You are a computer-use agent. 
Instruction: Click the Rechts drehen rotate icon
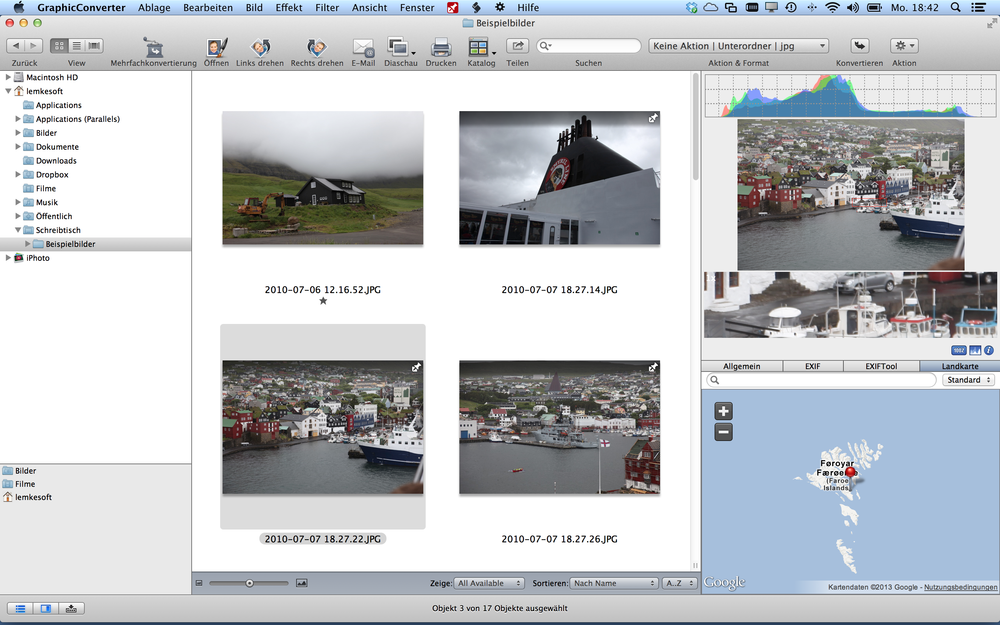[316, 47]
